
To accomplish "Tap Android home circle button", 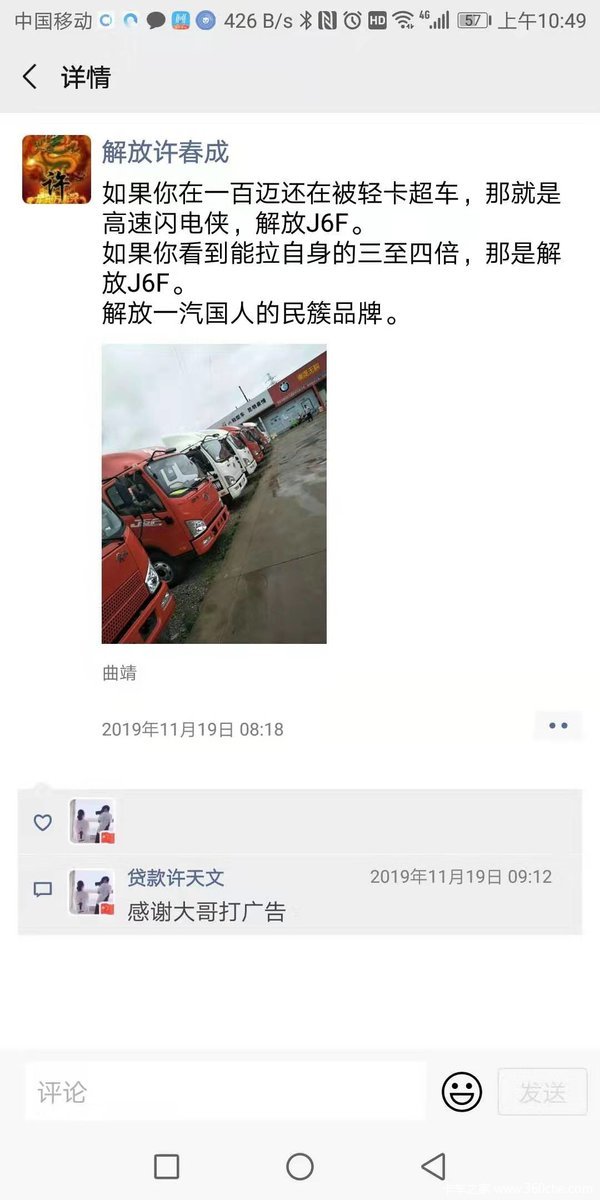I will point(300,1166).
